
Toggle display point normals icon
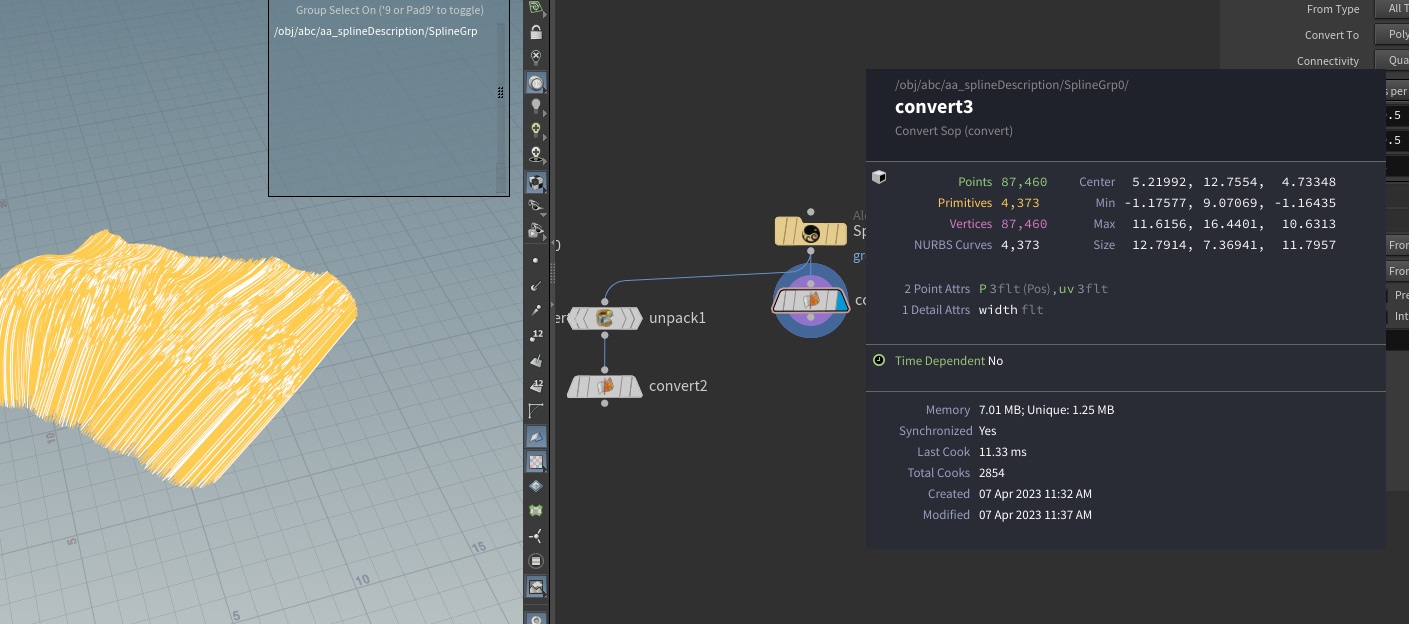click(x=536, y=286)
